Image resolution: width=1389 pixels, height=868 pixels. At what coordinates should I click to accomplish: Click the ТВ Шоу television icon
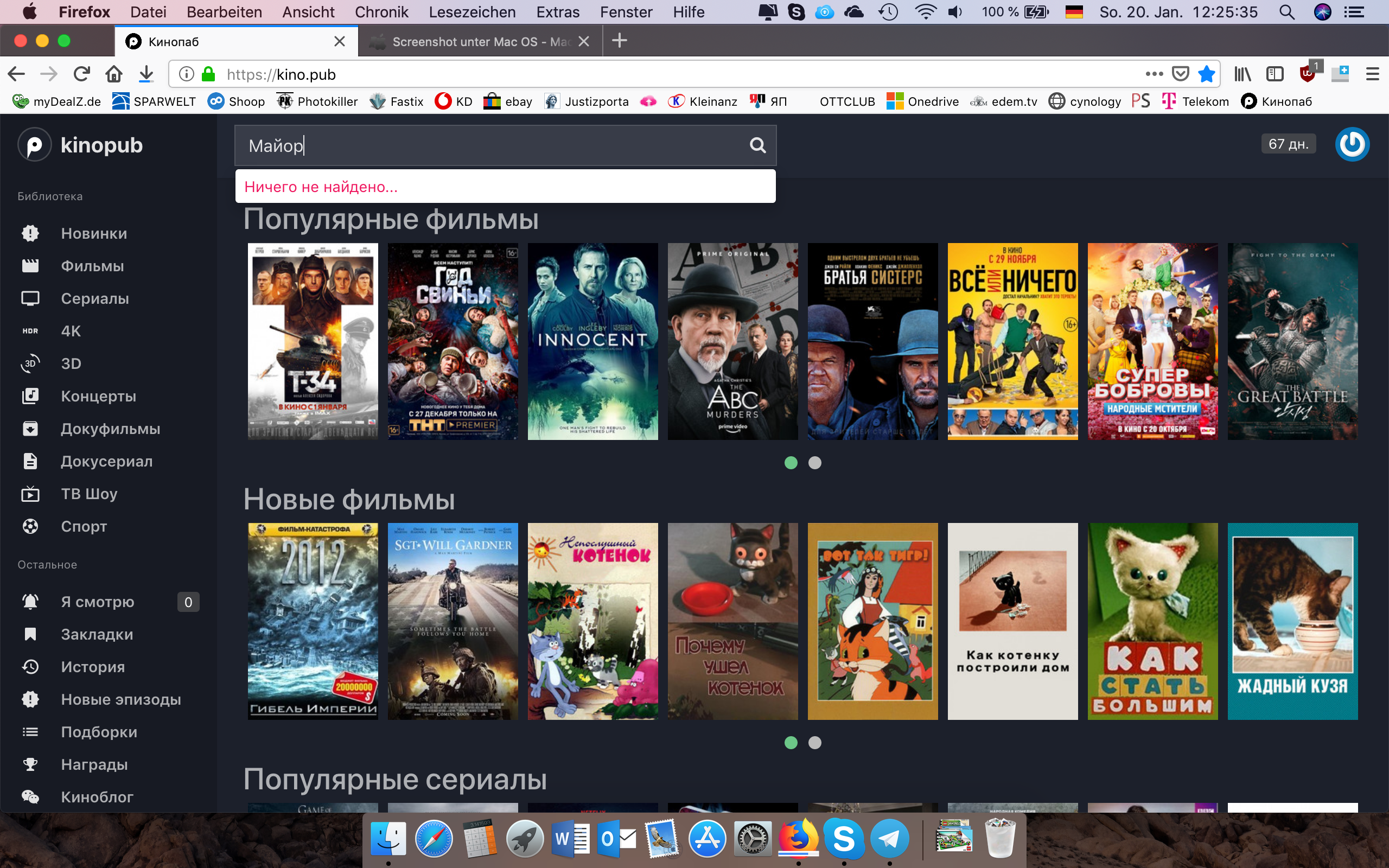(x=30, y=494)
